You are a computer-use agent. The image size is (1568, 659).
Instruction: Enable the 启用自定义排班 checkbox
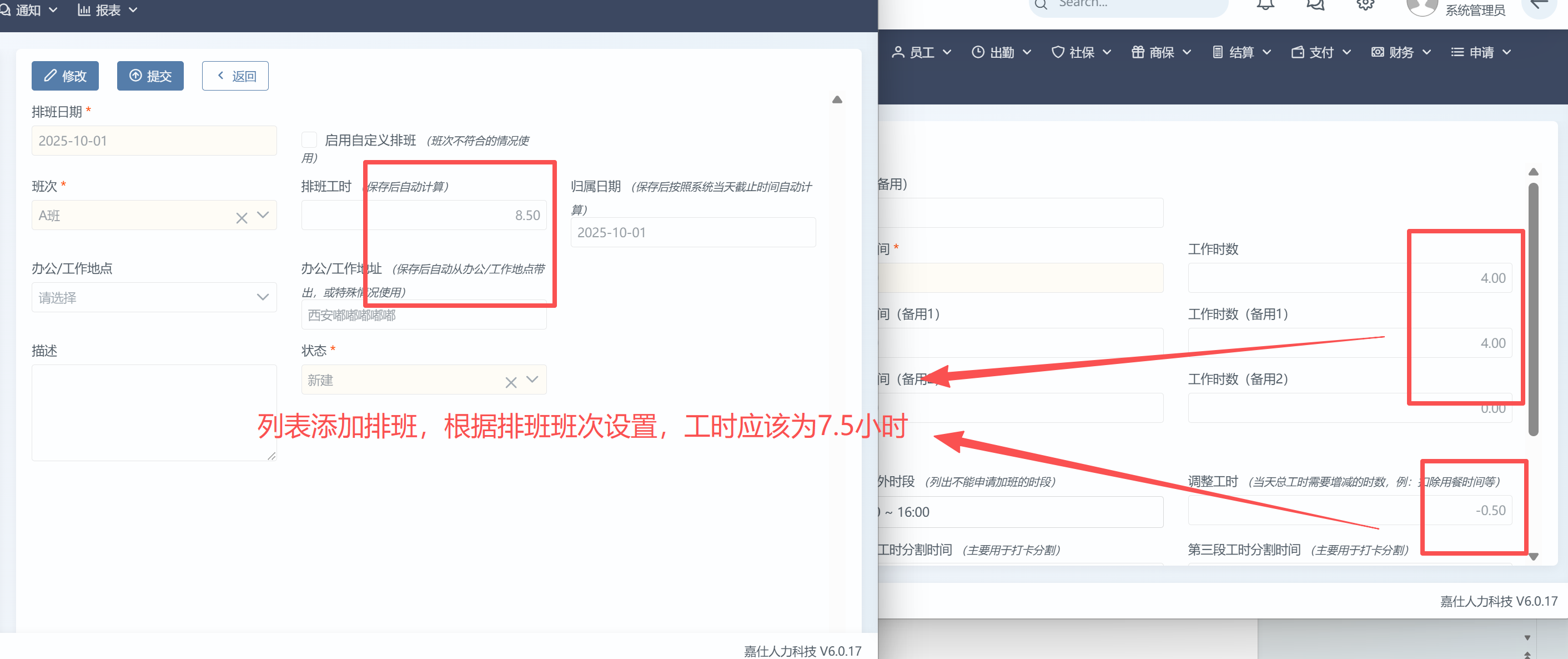(309, 140)
